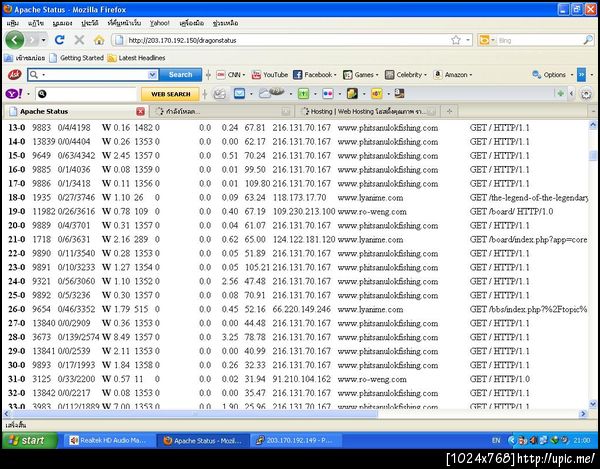Click the horizontal scrollbar thumb
Screen dimensions: 600x469
(194, 413)
